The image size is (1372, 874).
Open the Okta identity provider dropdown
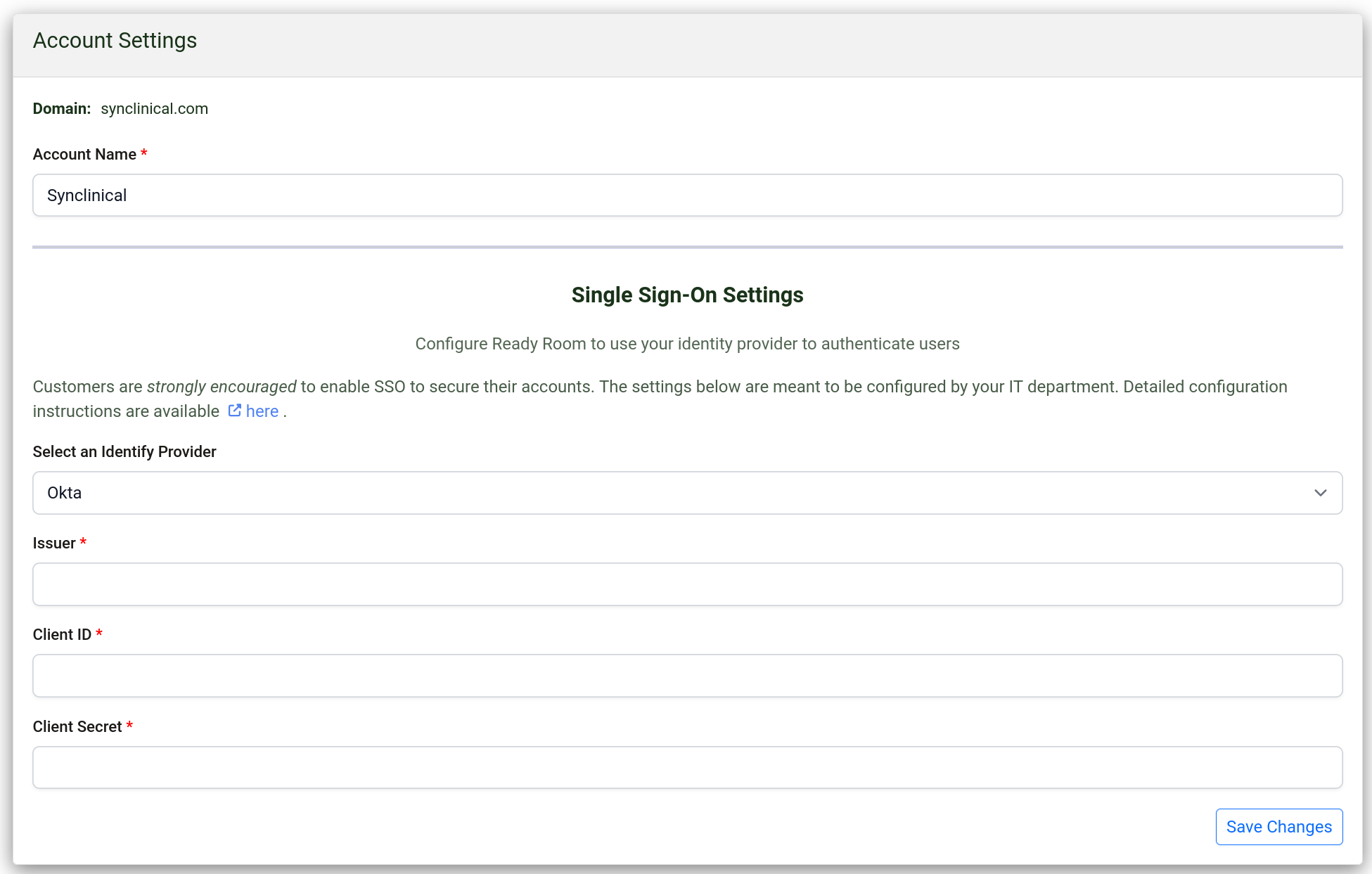coord(675,493)
